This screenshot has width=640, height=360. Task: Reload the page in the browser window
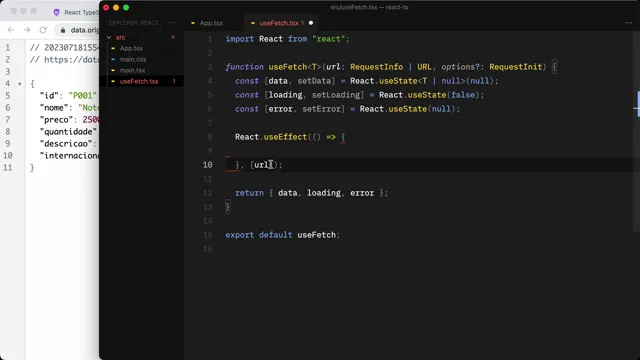tap(43, 30)
